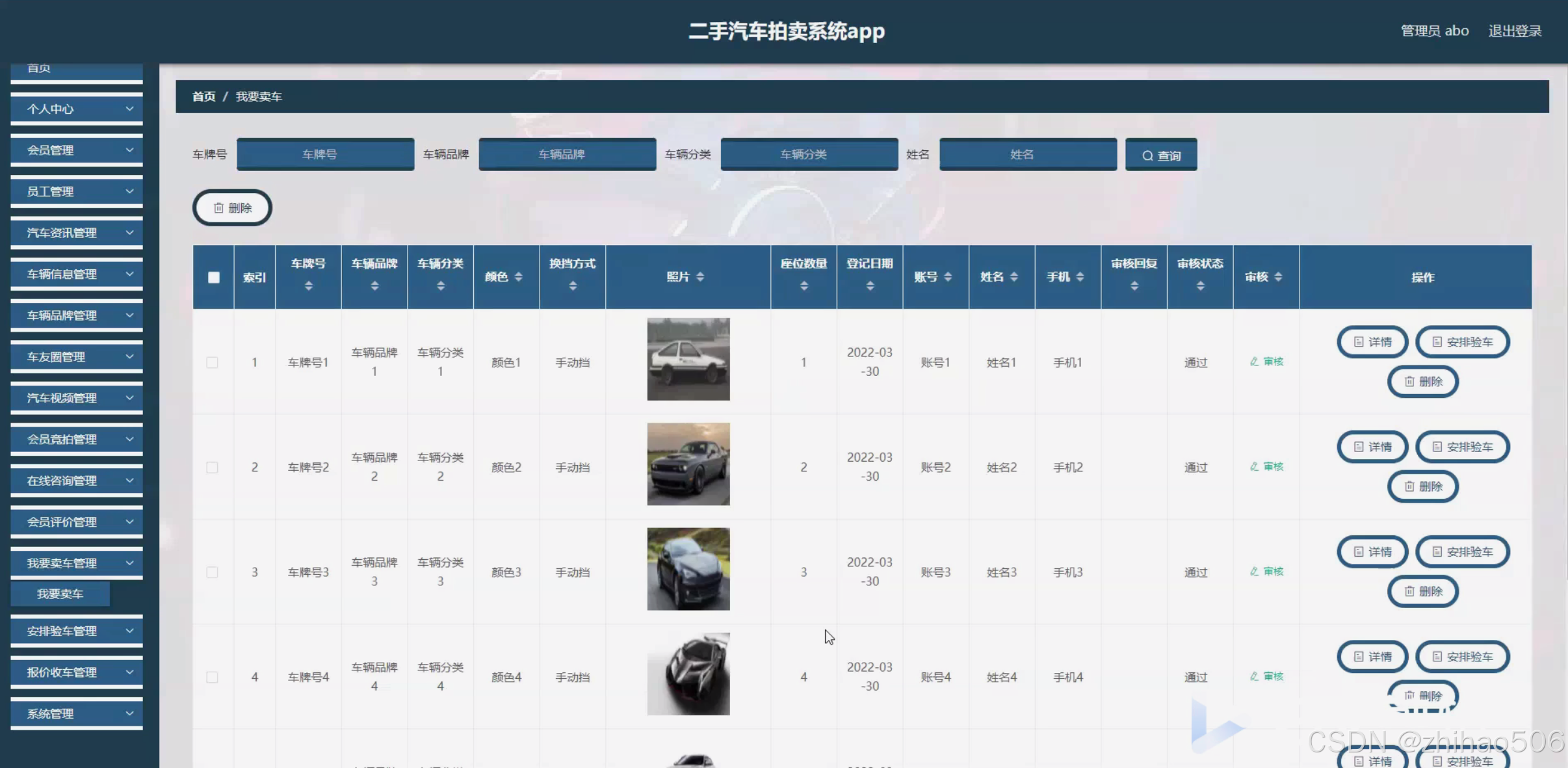Collapse the 我要卖车管理 sidebar section

pyautogui.click(x=77, y=563)
